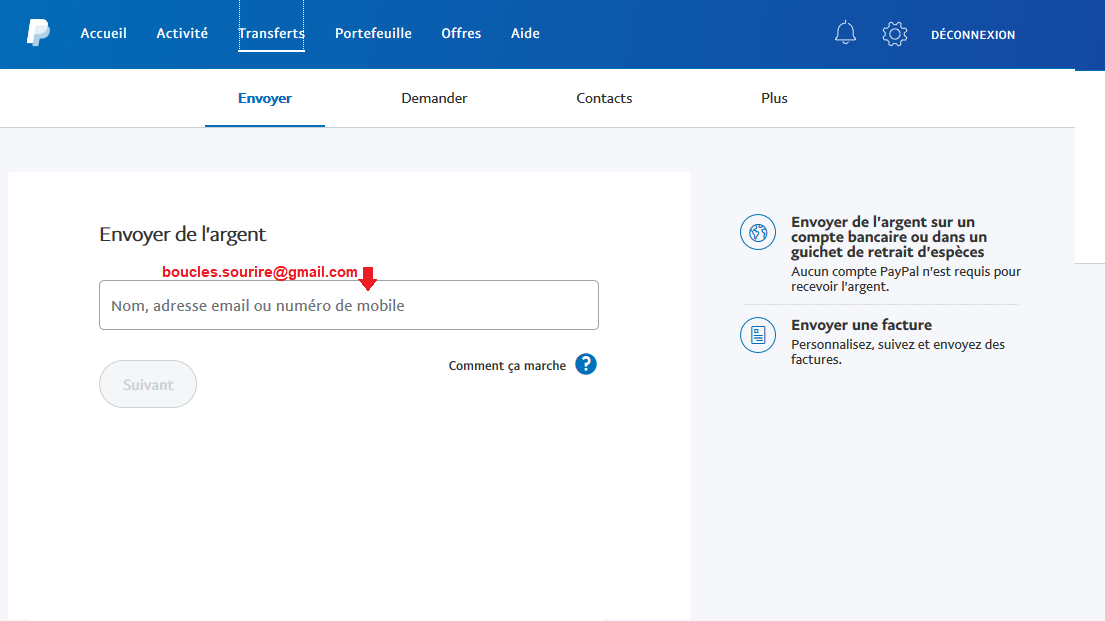Focus the name, email or mobile input field
The width and height of the screenshot is (1105, 621).
point(349,305)
